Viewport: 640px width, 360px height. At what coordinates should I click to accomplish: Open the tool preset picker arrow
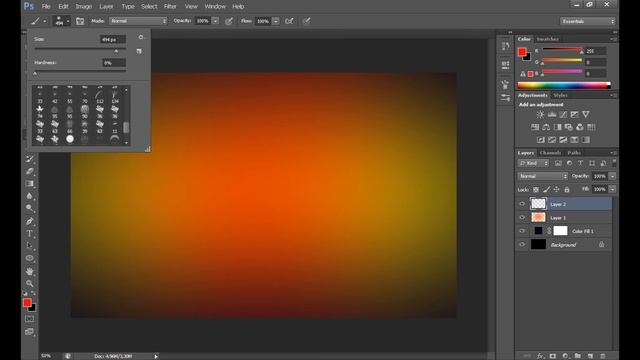click(x=45, y=21)
